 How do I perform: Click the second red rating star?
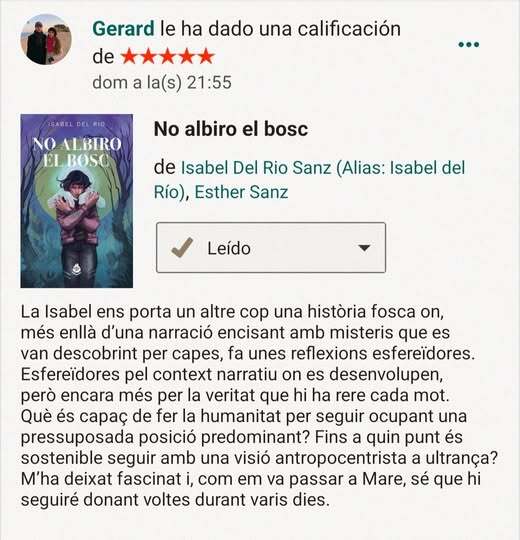tap(149, 56)
